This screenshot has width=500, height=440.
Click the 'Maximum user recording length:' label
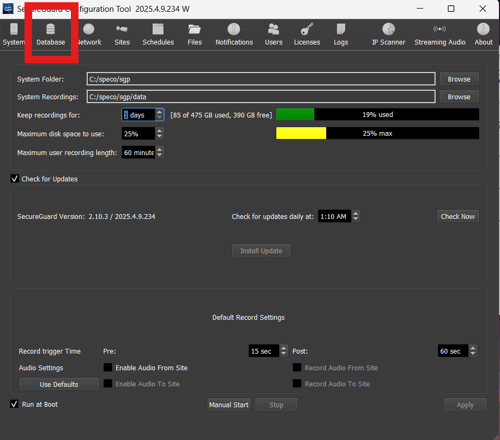[67, 152]
